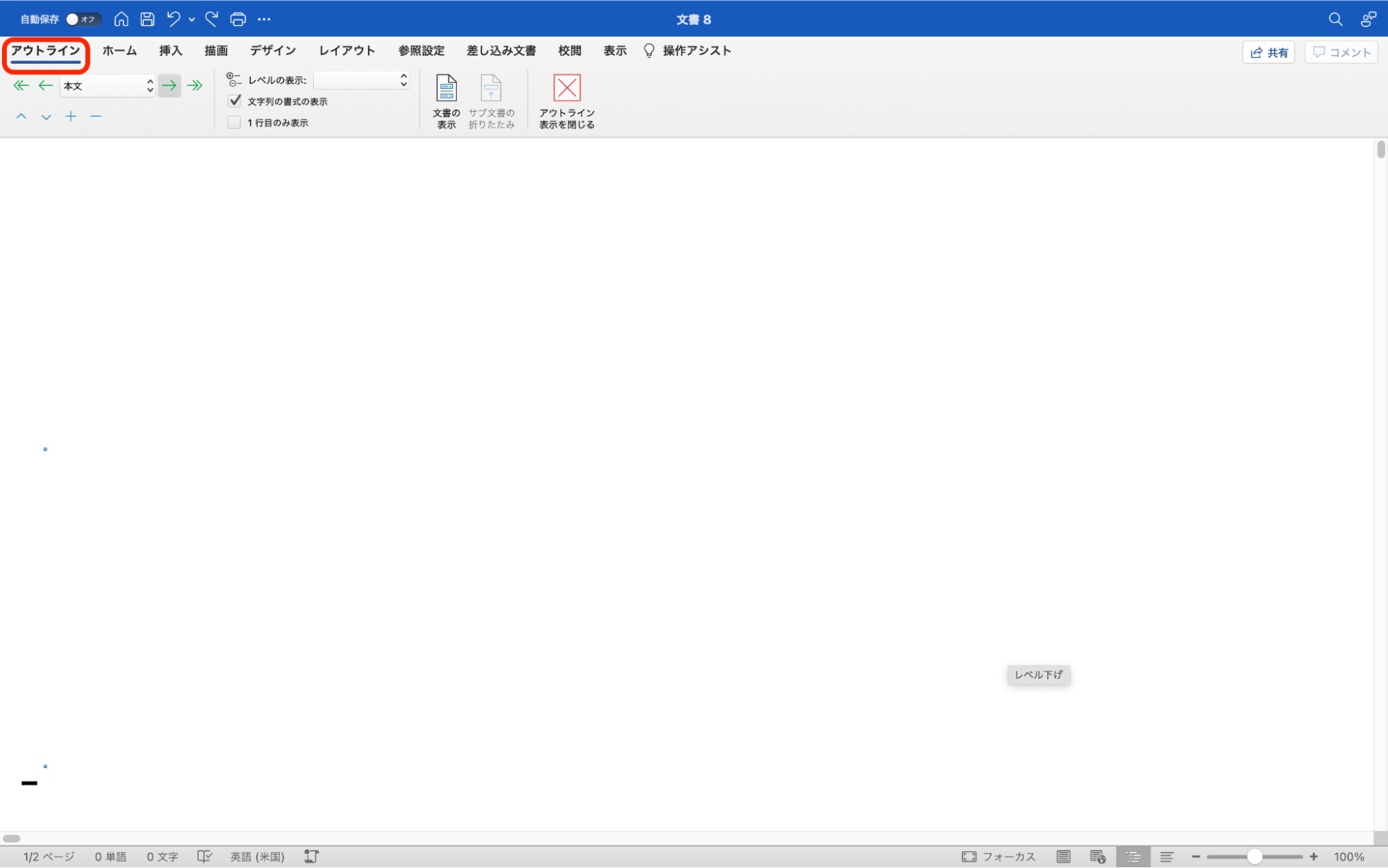Enter フォーカス mode
The image size is (1388, 868).
(x=998, y=857)
